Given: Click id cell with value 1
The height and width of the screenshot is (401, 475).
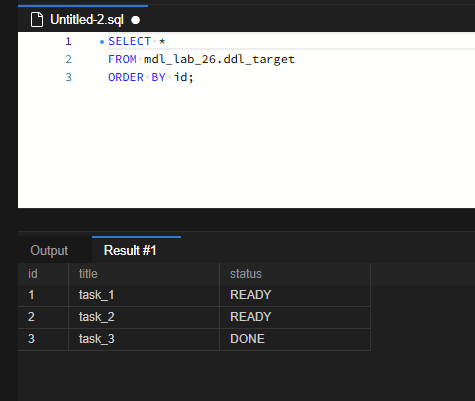Looking at the screenshot, I should click(x=43, y=295).
